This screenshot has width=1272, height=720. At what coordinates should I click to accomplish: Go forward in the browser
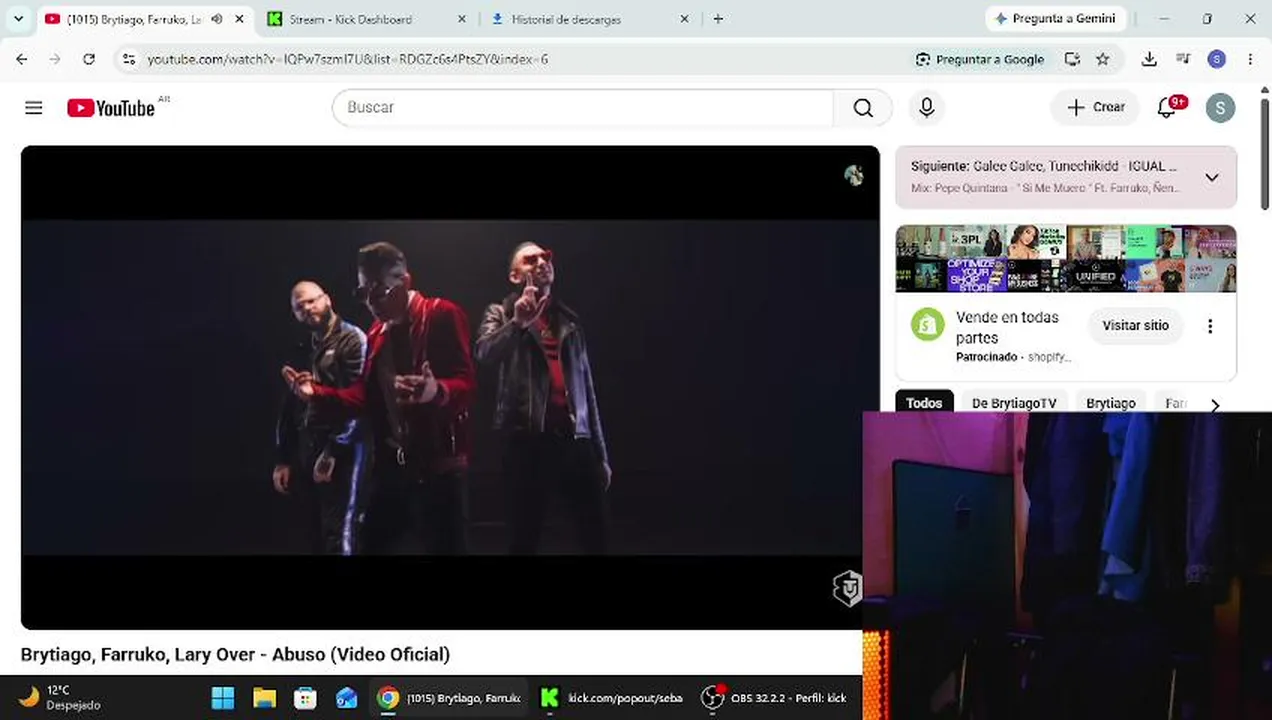pyautogui.click(x=55, y=59)
